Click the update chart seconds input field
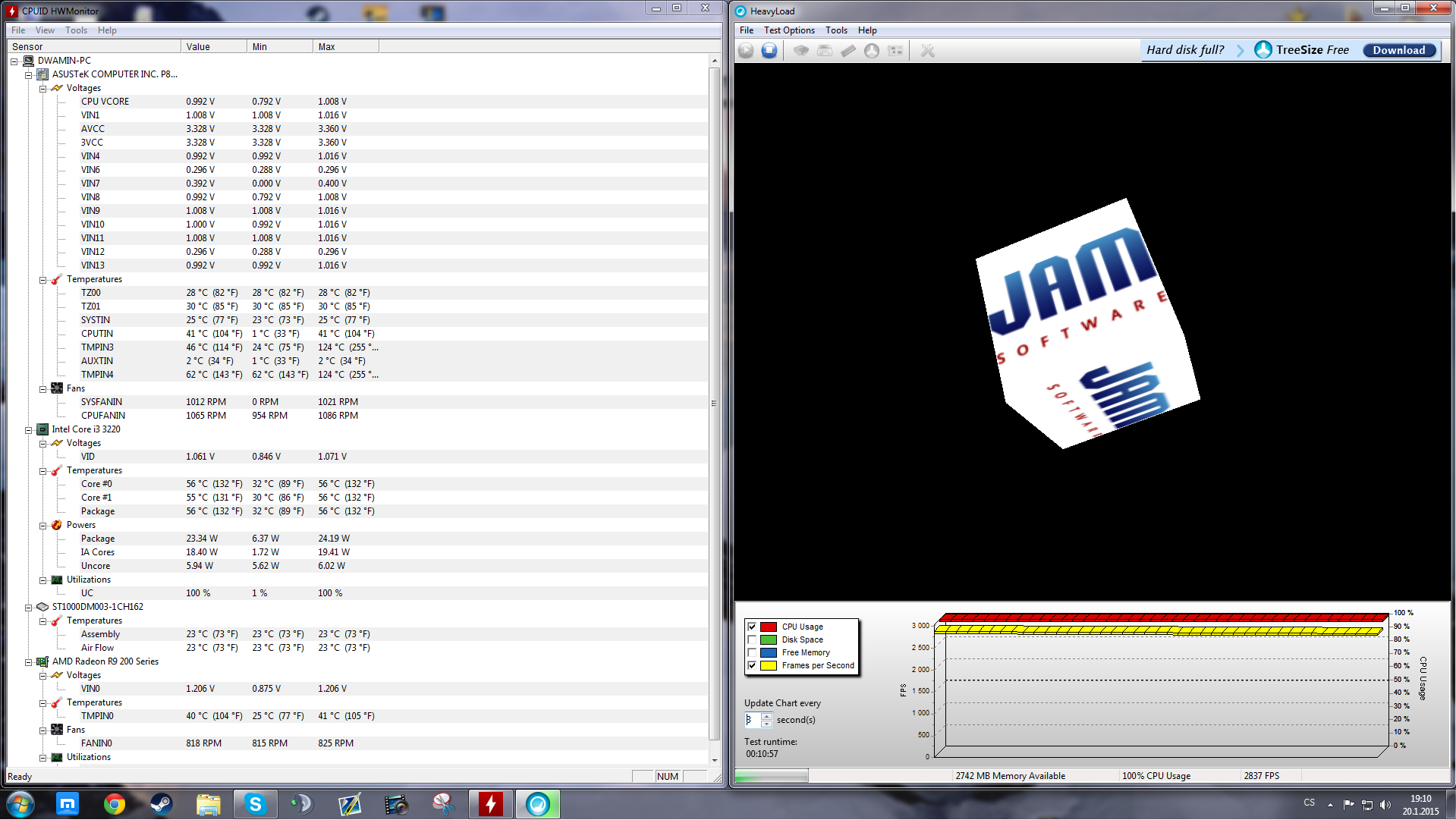 tap(753, 720)
